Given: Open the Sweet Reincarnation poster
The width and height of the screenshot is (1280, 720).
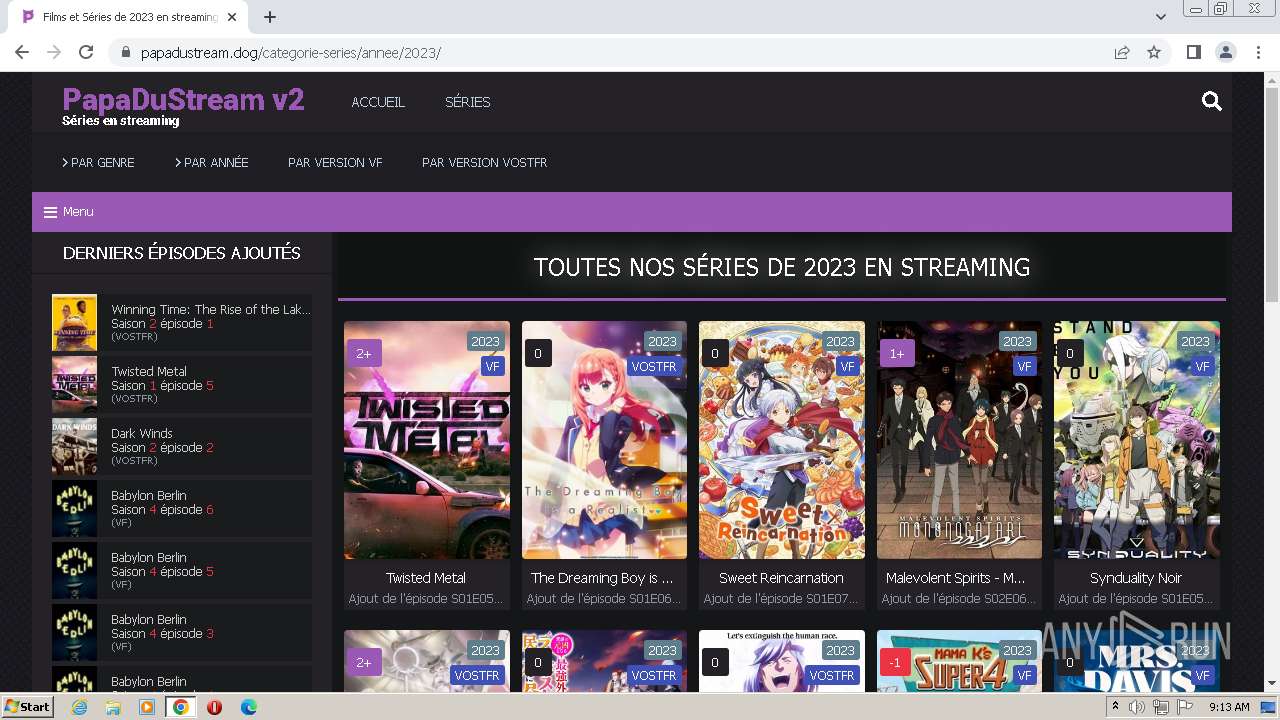Looking at the screenshot, I should [782, 439].
